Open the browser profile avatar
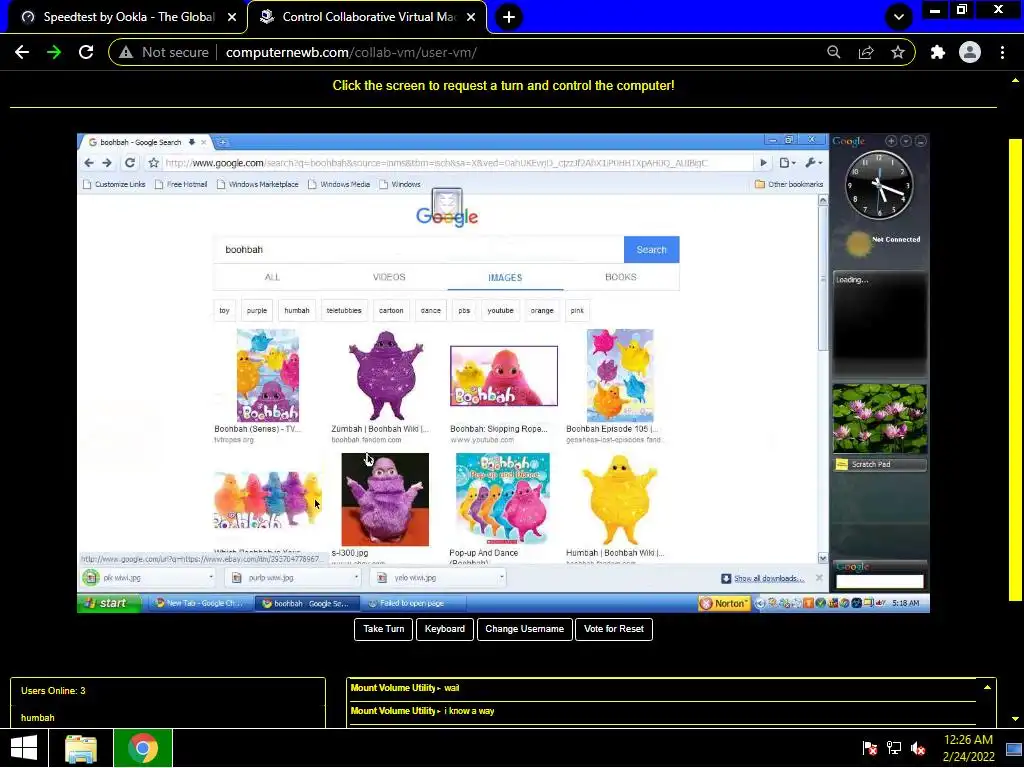Image resolution: width=1024 pixels, height=768 pixels. tap(970, 52)
